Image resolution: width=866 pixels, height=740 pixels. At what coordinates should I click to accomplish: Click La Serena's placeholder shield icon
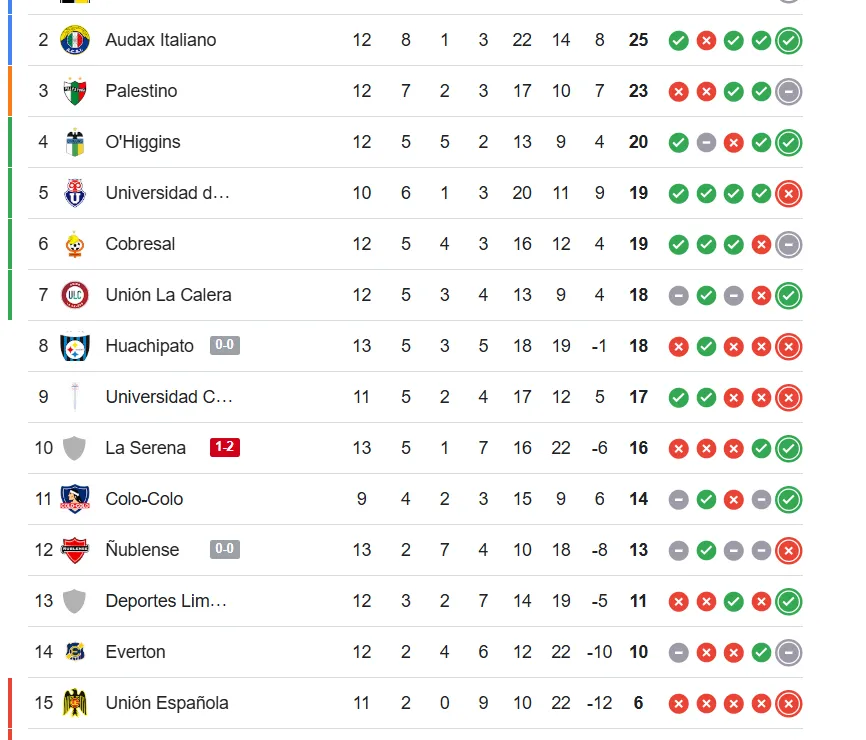[75, 448]
